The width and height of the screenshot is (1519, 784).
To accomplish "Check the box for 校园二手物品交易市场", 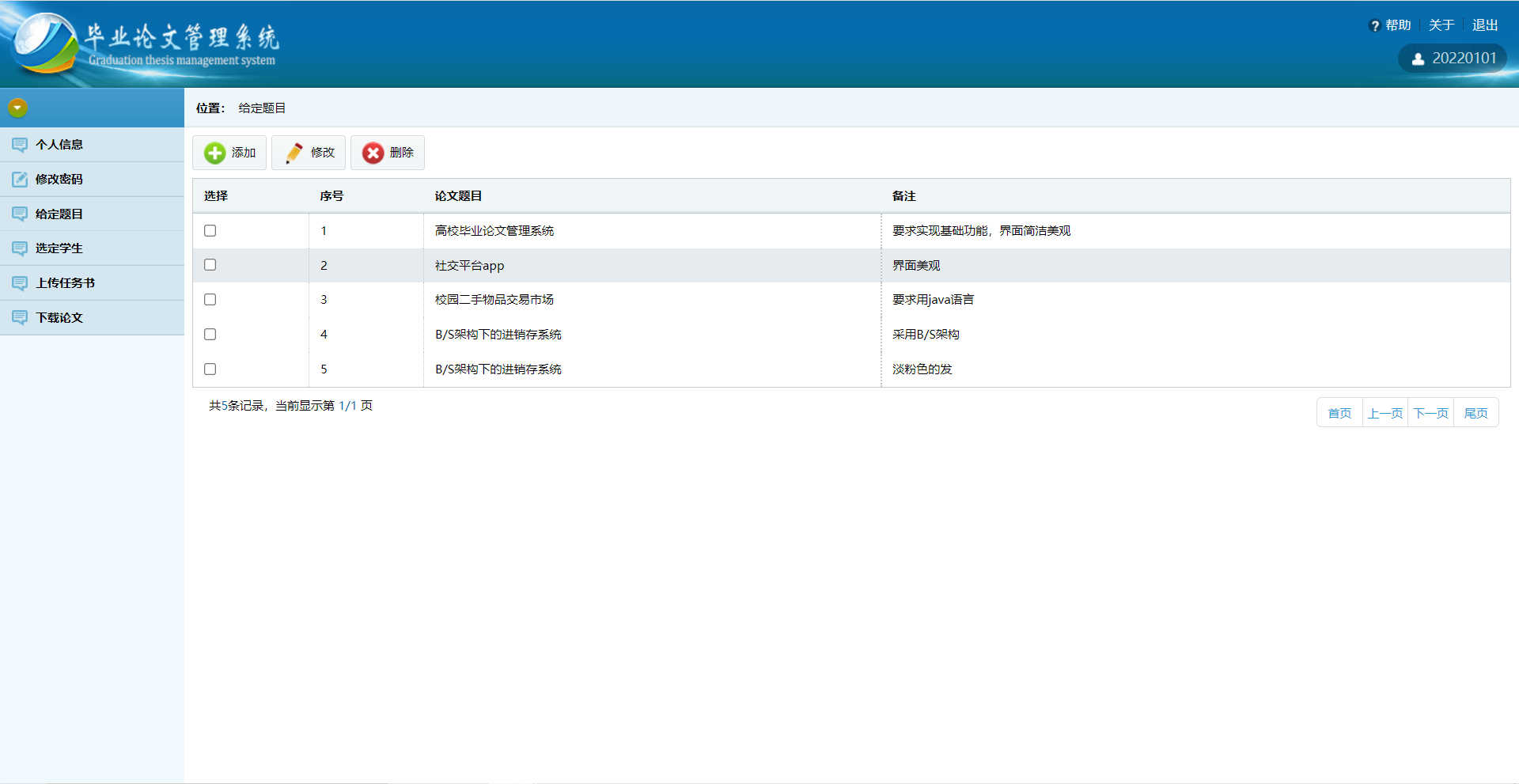I will click(210, 299).
